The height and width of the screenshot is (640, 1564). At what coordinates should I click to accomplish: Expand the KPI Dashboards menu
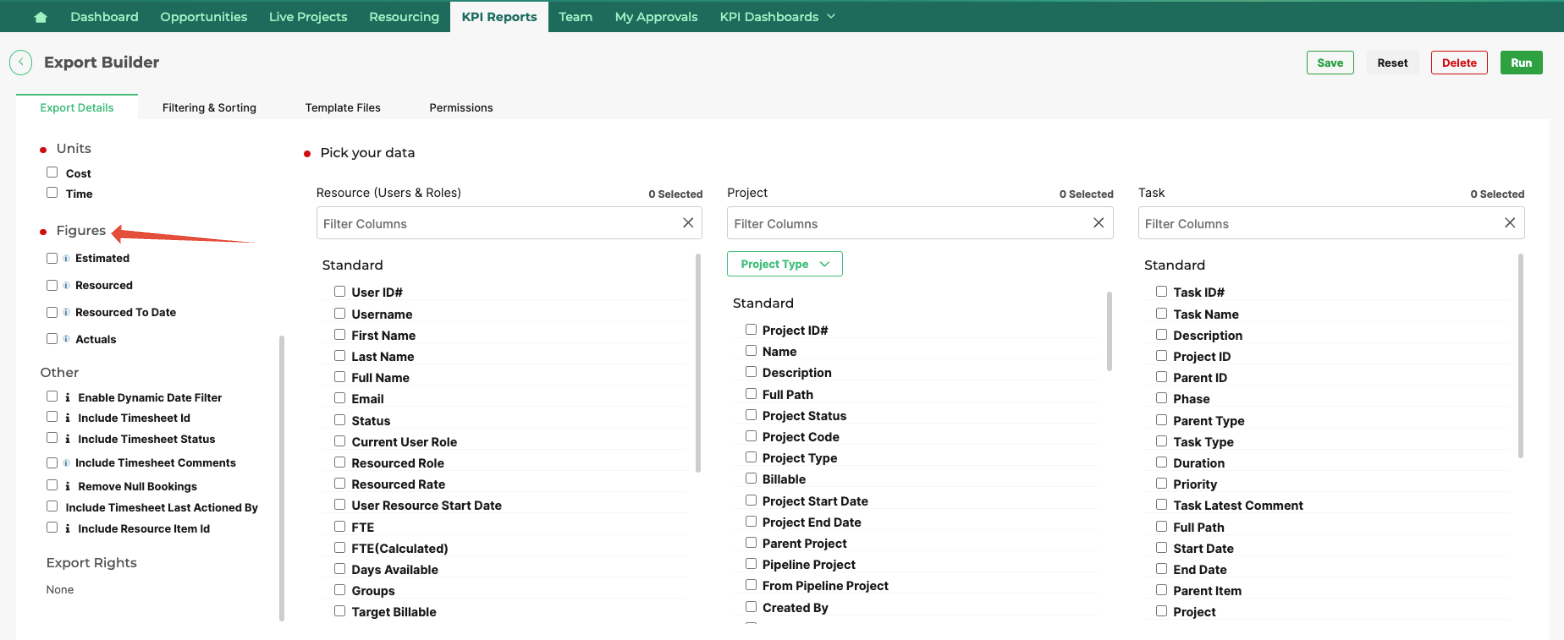[777, 17]
